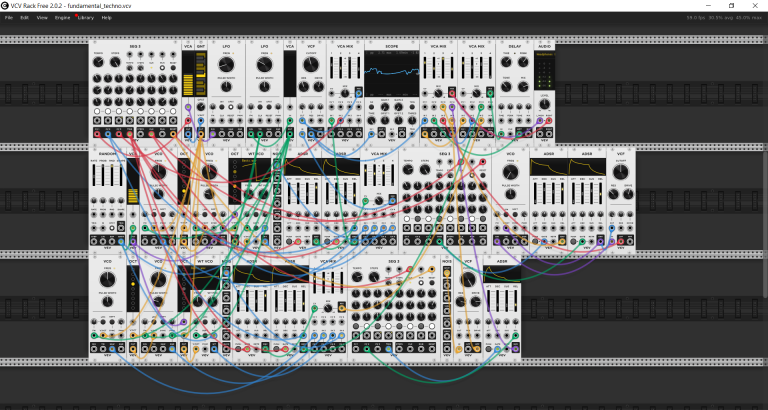The width and height of the screenshot is (768, 410).
Task: Open the Library menu
Action: tap(86, 18)
